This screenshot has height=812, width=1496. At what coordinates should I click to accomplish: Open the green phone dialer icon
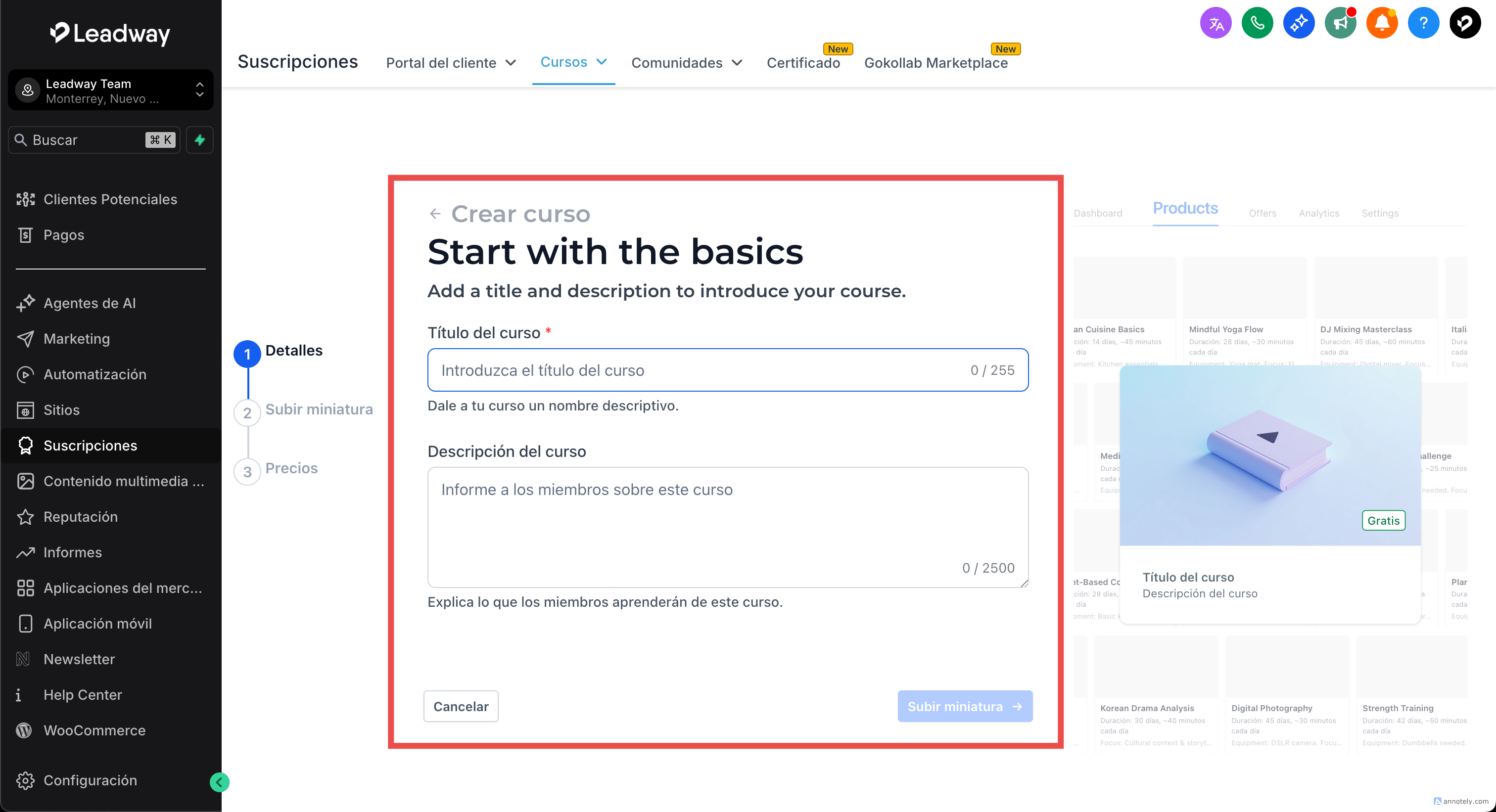[1257, 23]
